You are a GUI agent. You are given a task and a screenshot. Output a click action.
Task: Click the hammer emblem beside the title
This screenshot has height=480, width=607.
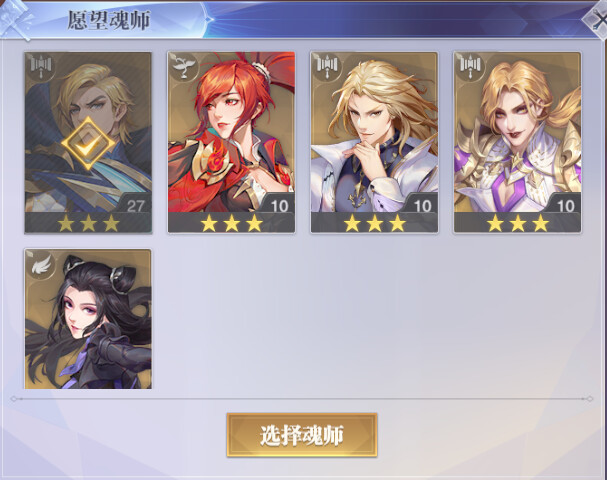click(x=15, y=19)
